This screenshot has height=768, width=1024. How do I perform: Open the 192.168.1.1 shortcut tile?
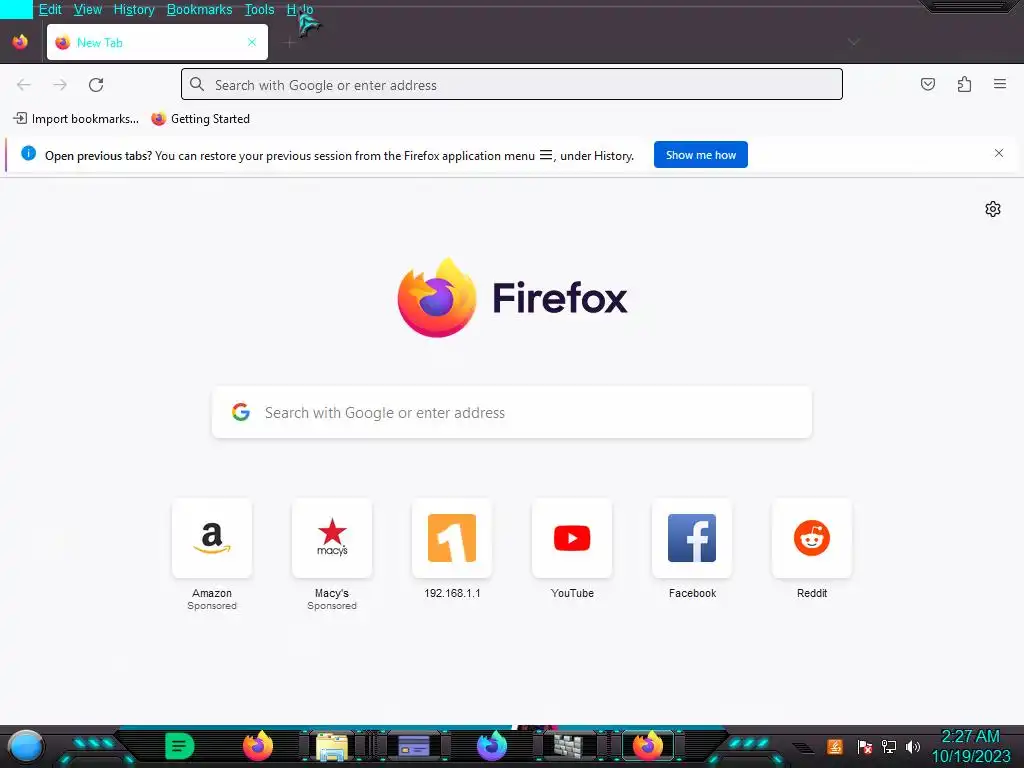[452, 538]
